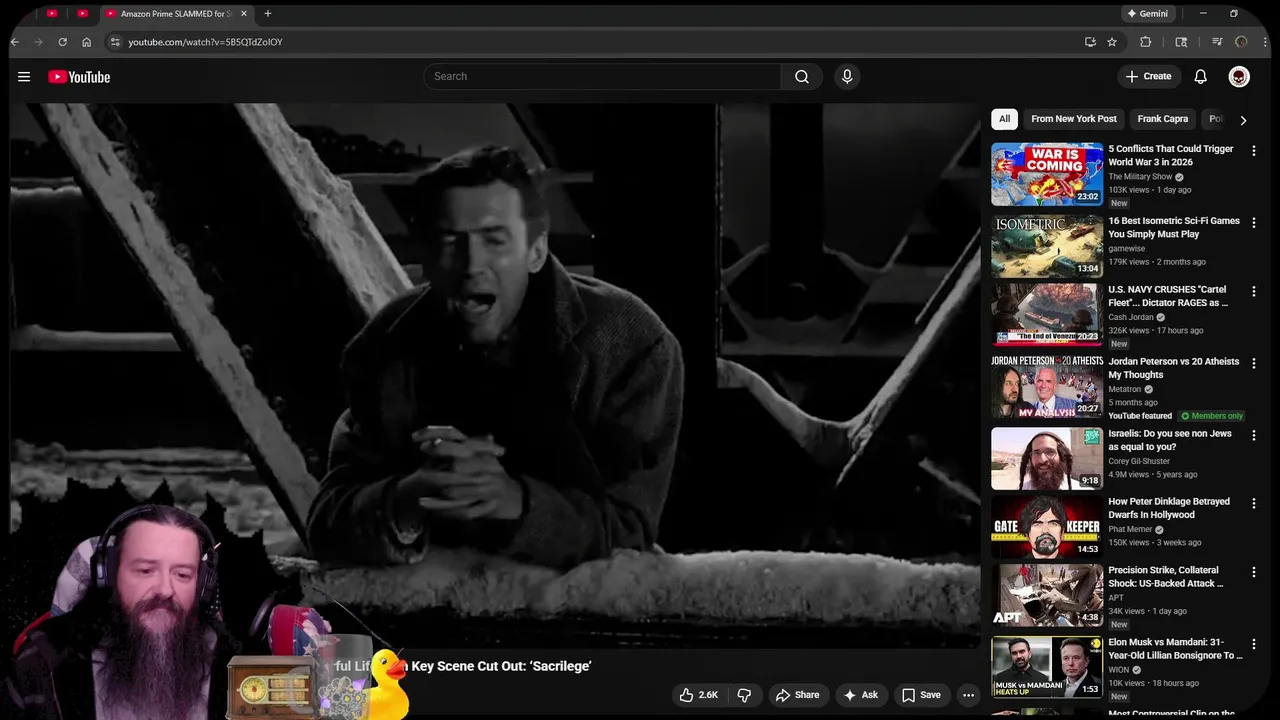
Task: Bookmark this page with the star
Action: click(x=1112, y=42)
